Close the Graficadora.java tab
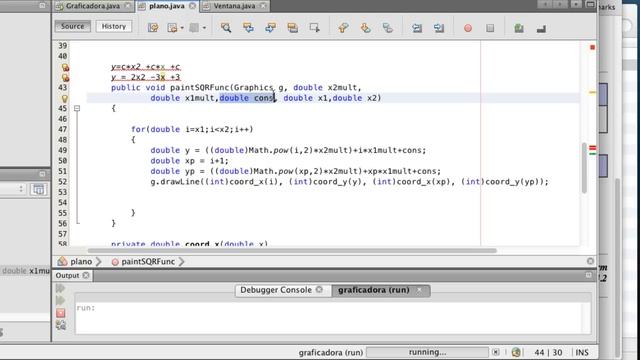The image size is (640, 360). [x=128, y=6]
